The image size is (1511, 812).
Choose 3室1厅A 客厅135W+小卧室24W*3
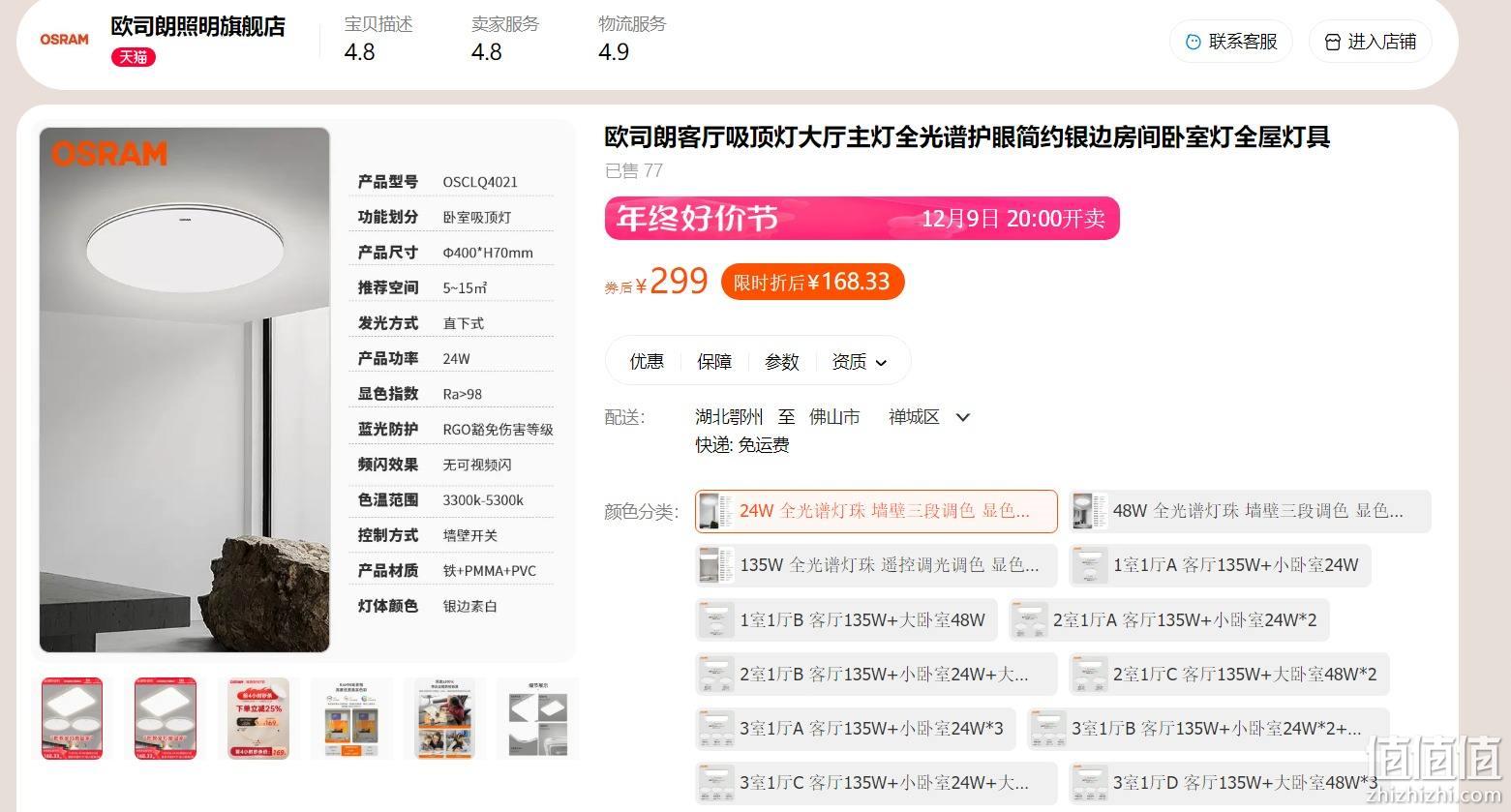pyautogui.click(x=856, y=729)
